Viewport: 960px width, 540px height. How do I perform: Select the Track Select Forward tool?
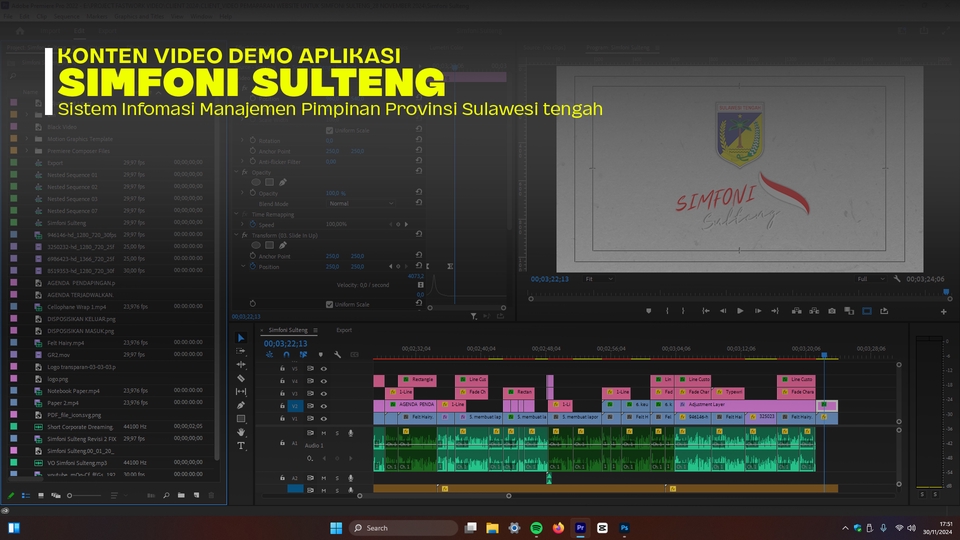click(241, 351)
